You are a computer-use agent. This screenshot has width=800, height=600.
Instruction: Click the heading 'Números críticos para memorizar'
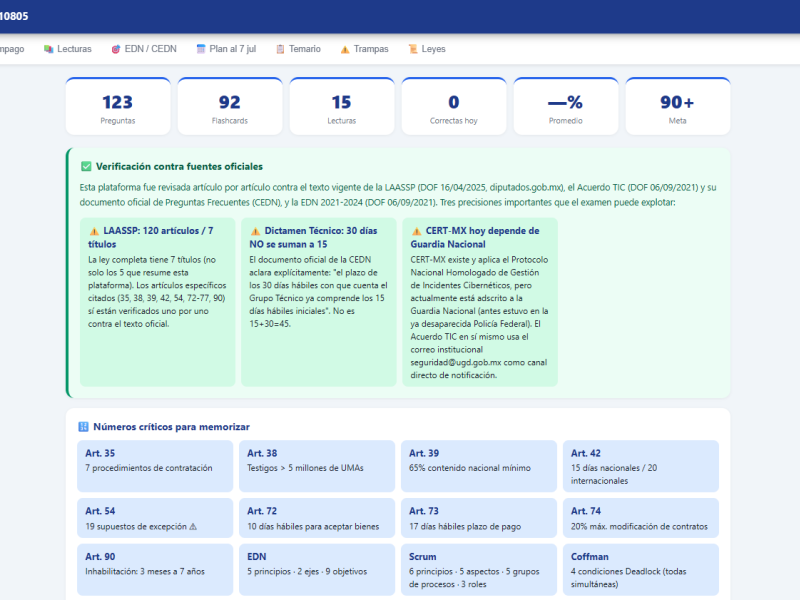(x=171, y=427)
